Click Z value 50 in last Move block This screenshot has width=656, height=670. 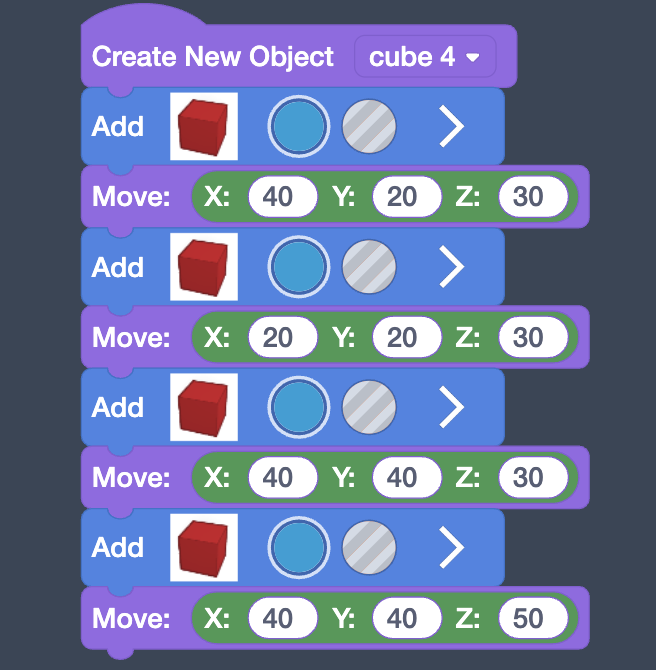coord(527,618)
